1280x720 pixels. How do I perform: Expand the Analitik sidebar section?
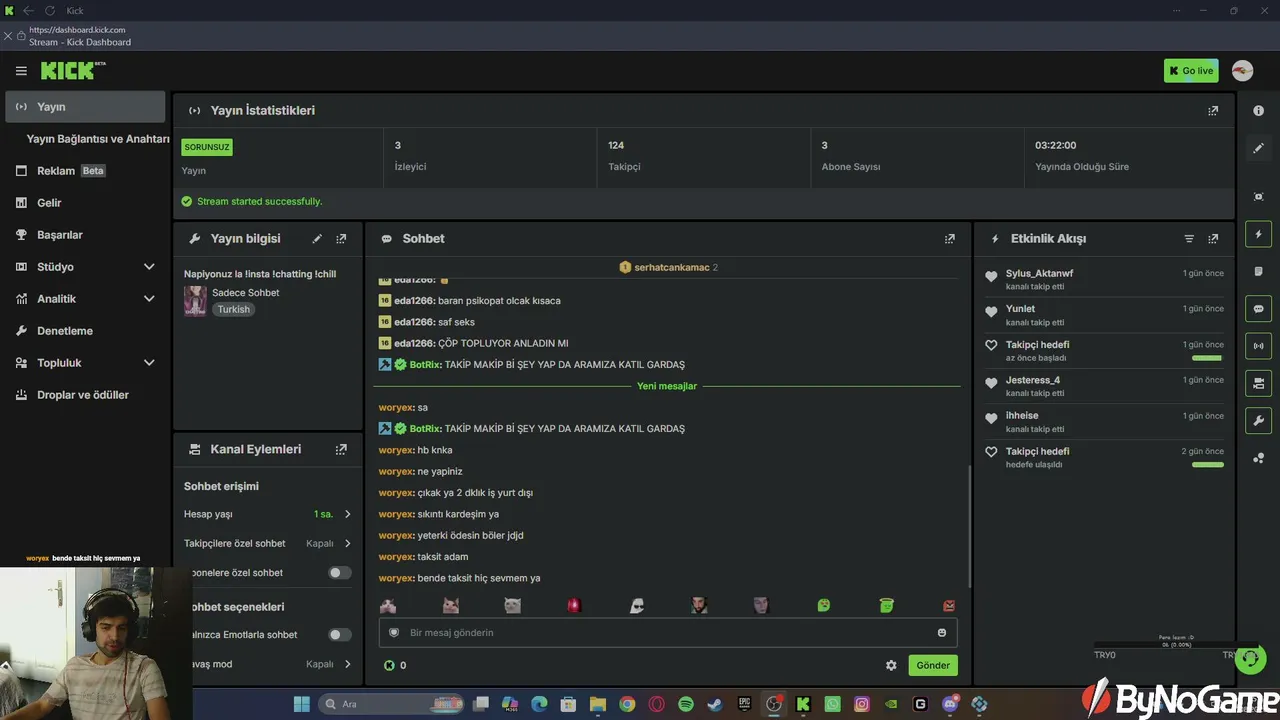149,299
